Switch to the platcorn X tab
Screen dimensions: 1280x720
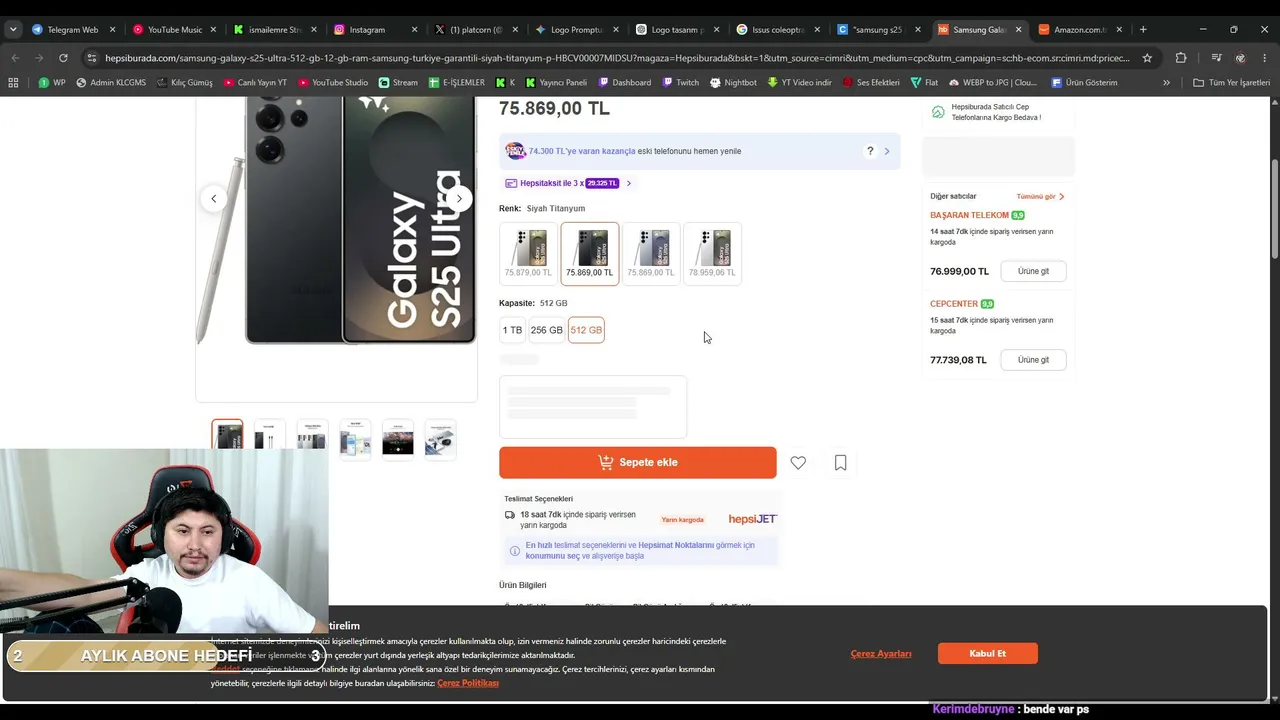pyautogui.click(x=476, y=30)
